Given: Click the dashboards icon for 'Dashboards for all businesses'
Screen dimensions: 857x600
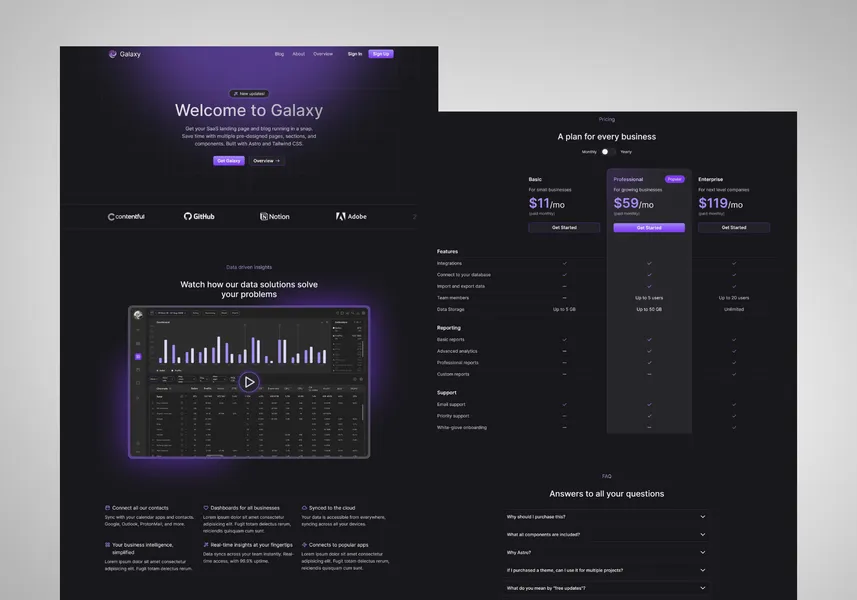Looking at the screenshot, I should click(x=204, y=506).
